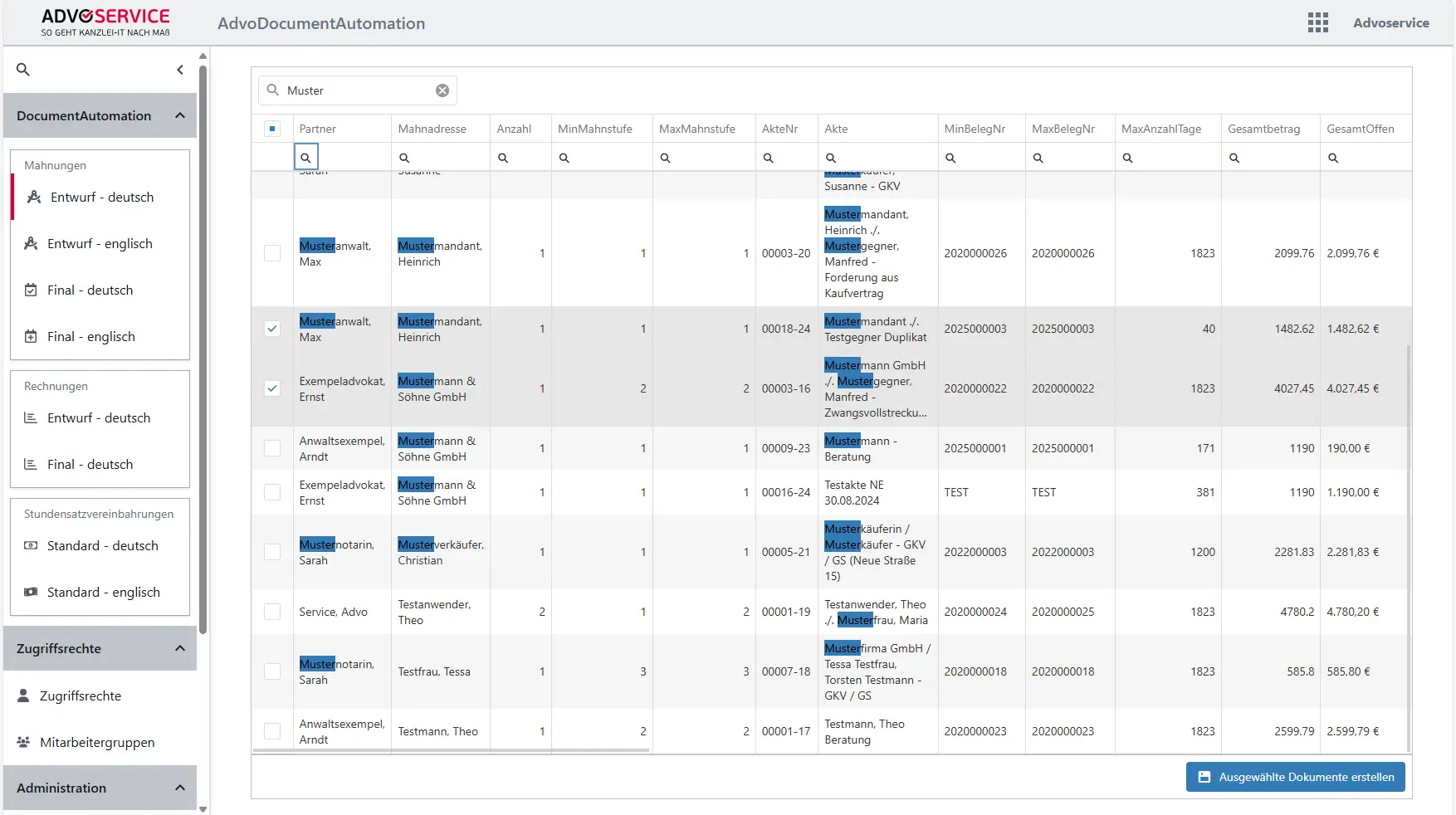Image resolution: width=1456 pixels, height=815 pixels.
Task: Click inside the Muster search field
Action: click(357, 90)
